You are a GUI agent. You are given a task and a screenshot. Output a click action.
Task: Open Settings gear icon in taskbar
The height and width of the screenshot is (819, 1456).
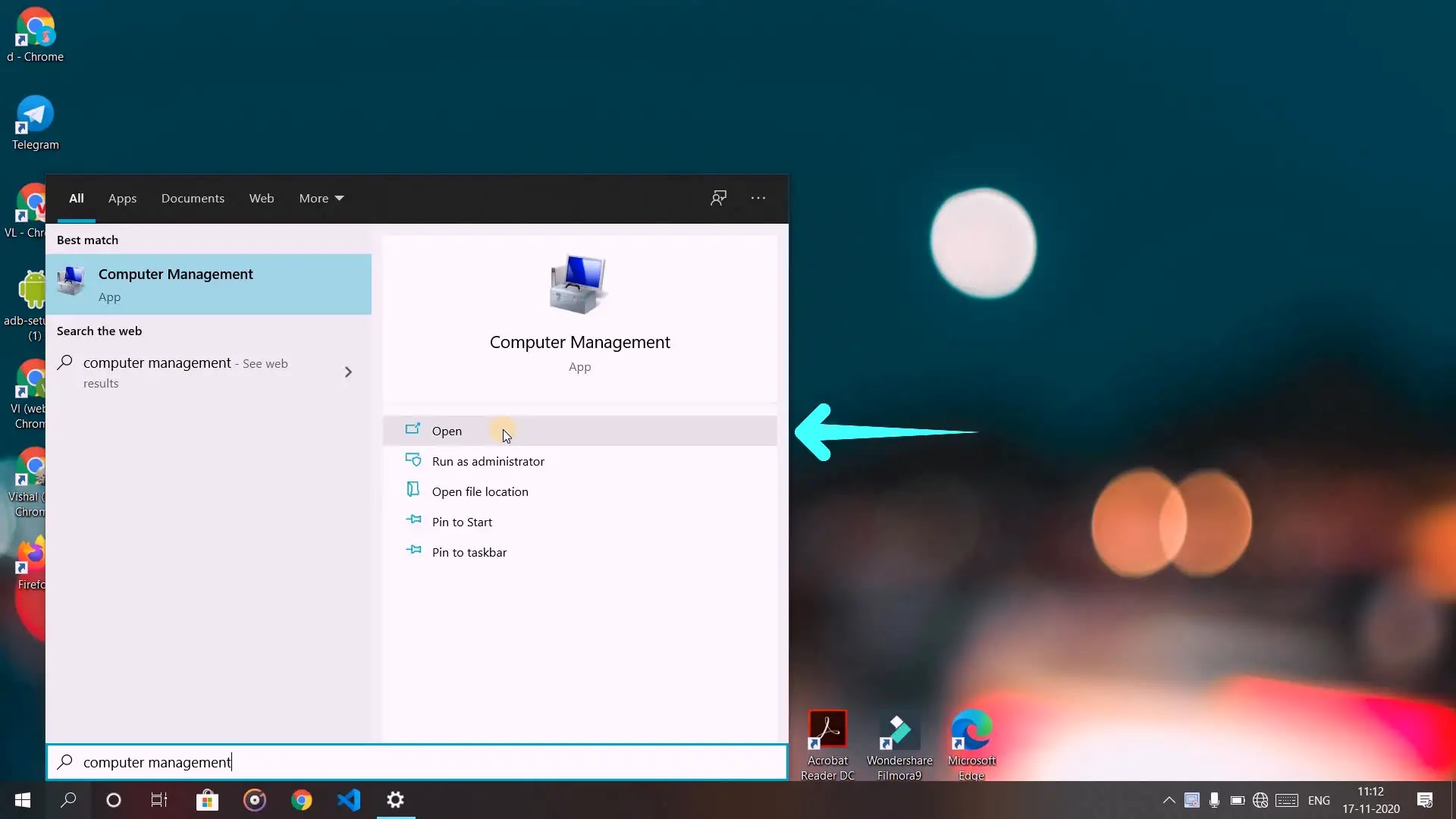pyautogui.click(x=396, y=800)
